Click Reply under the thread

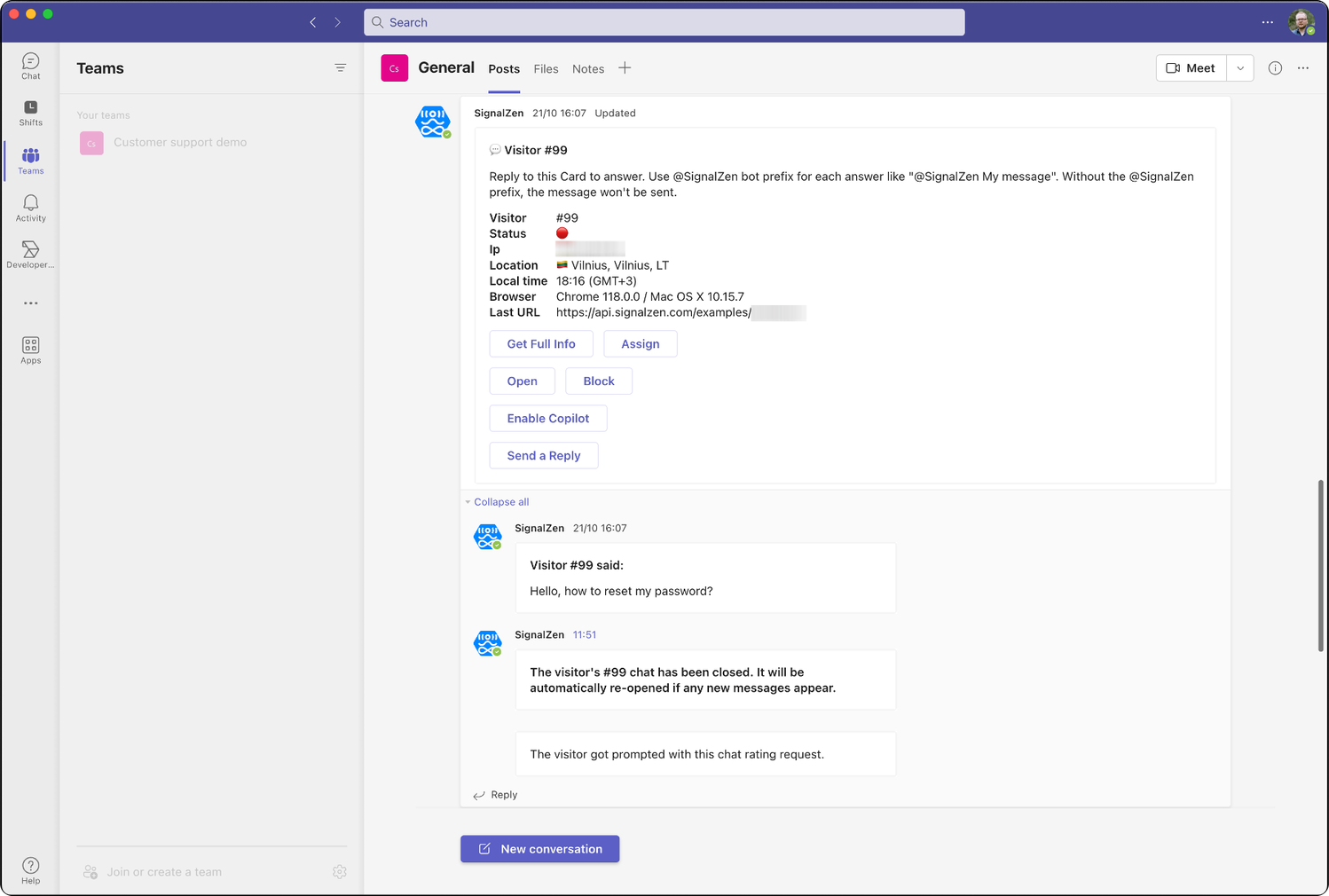495,795
